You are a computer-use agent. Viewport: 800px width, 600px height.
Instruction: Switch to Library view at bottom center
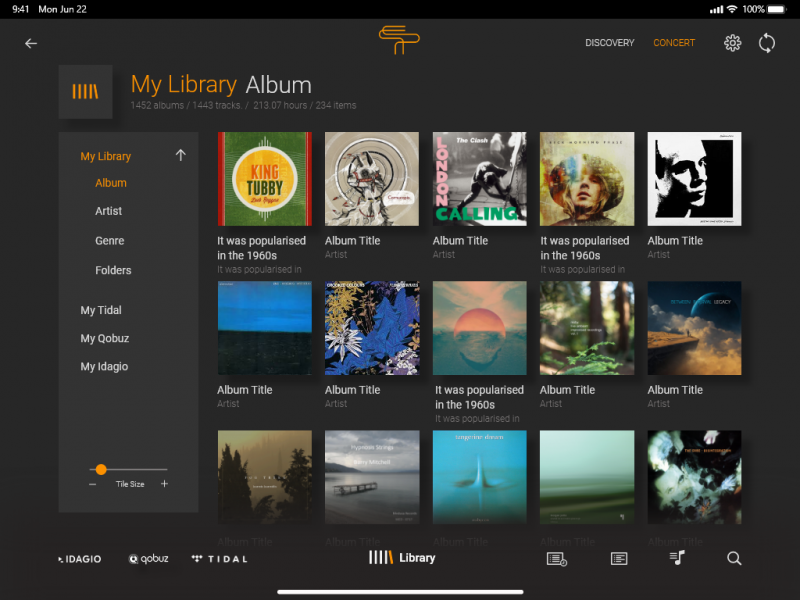tap(403, 558)
